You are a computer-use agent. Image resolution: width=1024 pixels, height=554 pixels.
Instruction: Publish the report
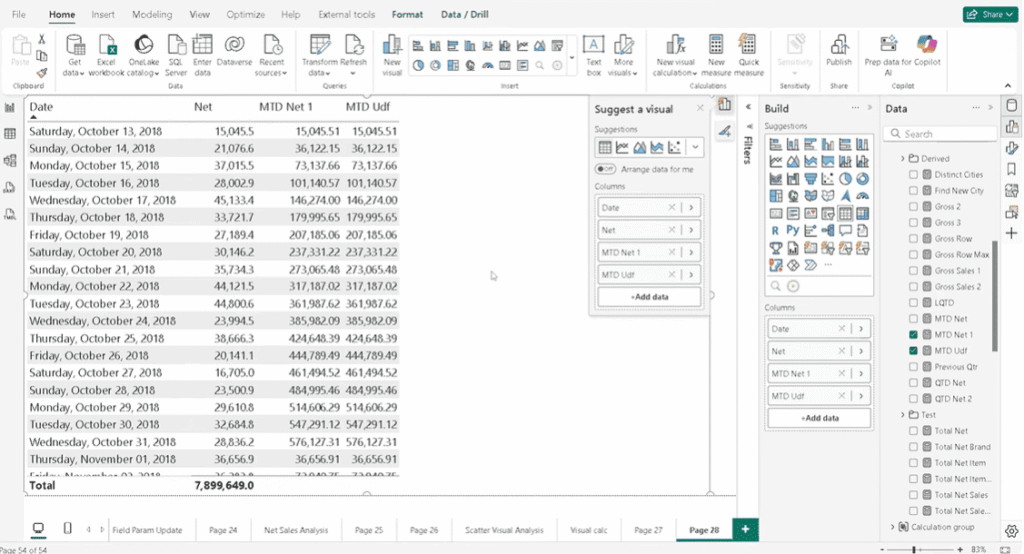pyautogui.click(x=839, y=50)
